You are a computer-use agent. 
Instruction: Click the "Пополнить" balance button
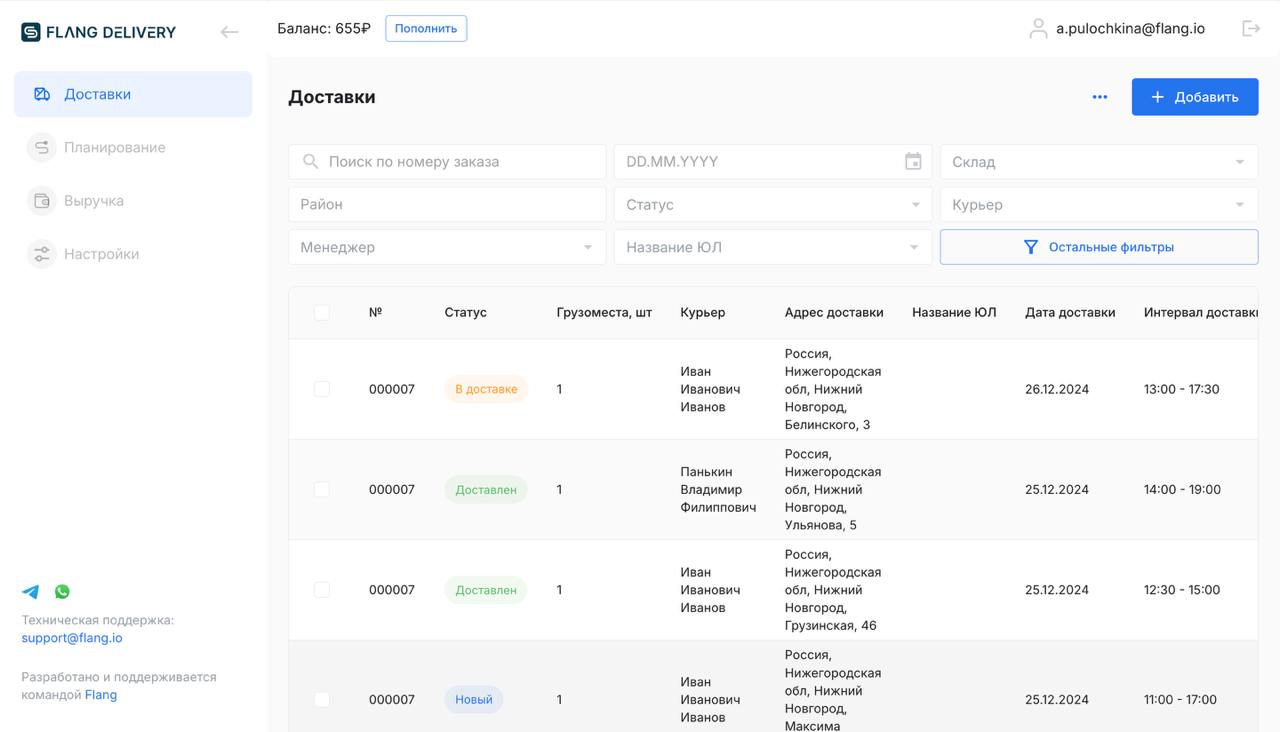pyautogui.click(x=426, y=29)
